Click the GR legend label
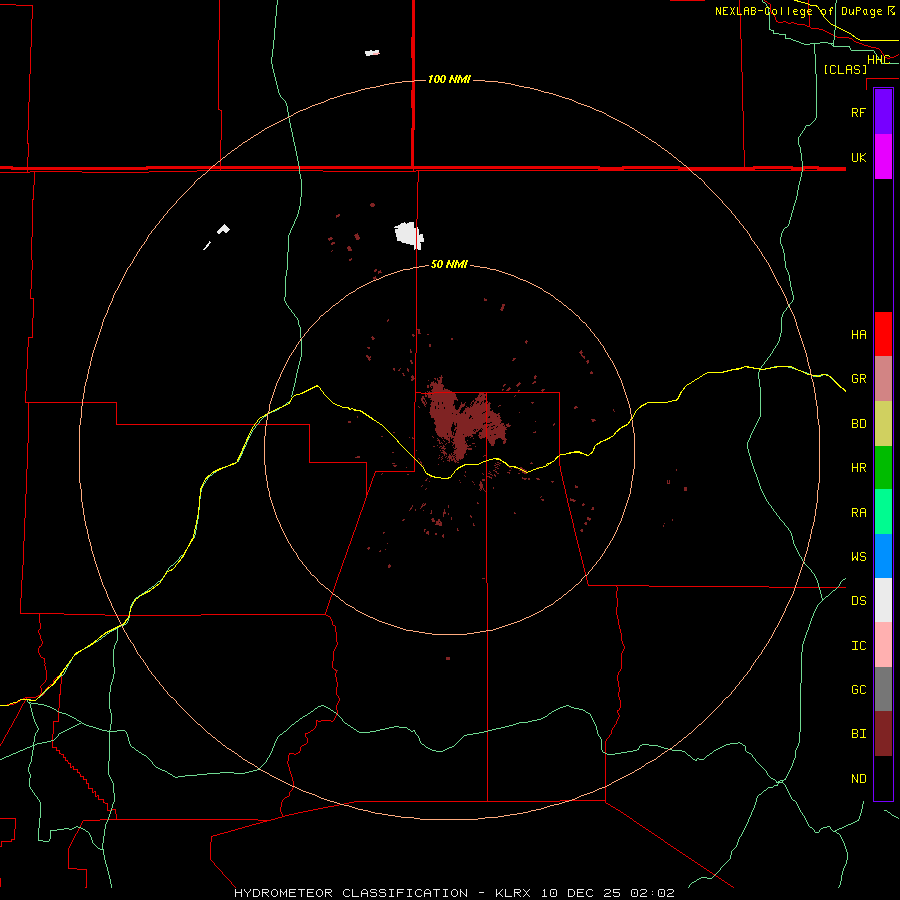 859,379
